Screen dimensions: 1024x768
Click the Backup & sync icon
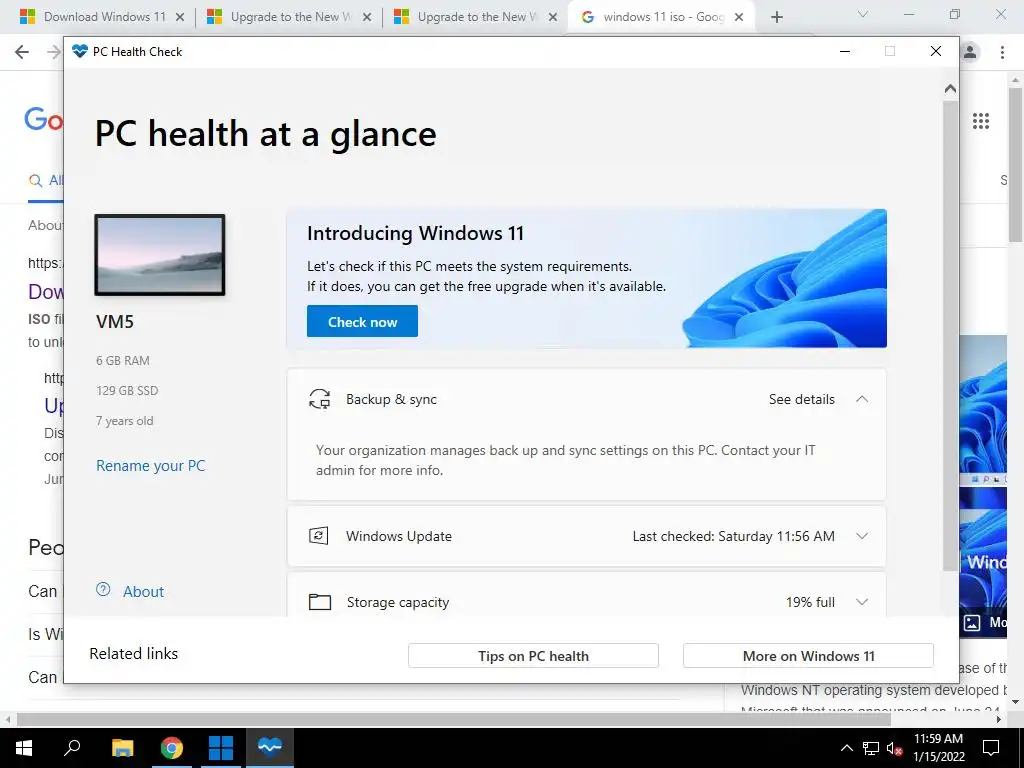[x=319, y=399]
